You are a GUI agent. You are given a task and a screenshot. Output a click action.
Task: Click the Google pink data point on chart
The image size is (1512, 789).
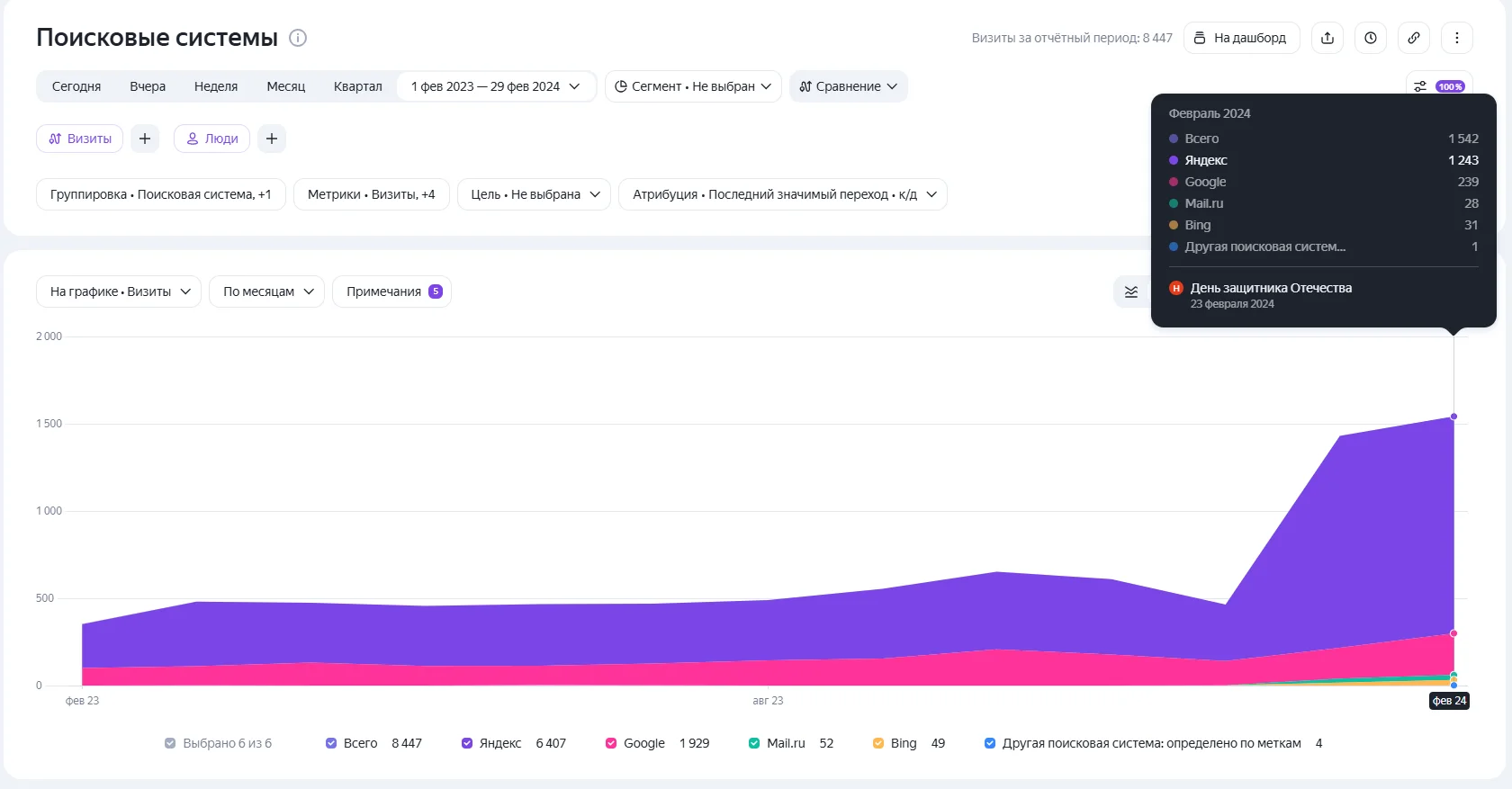pos(1453,633)
